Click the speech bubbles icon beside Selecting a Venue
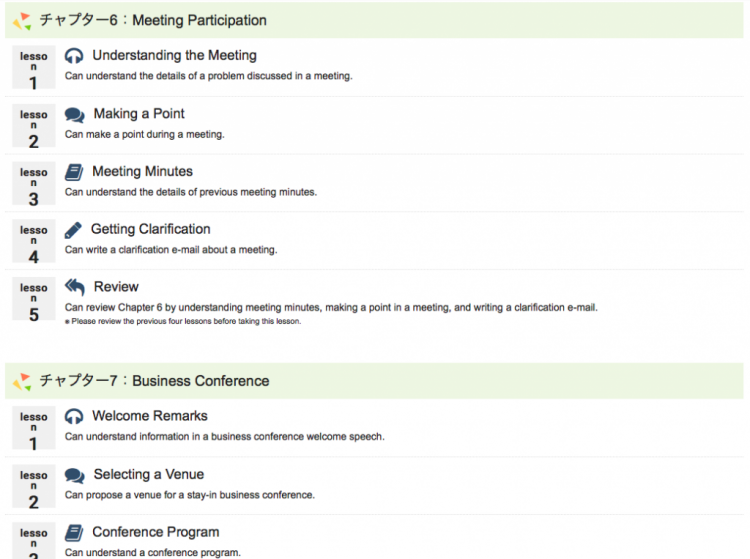The height and width of the screenshot is (559, 750). pos(75,475)
